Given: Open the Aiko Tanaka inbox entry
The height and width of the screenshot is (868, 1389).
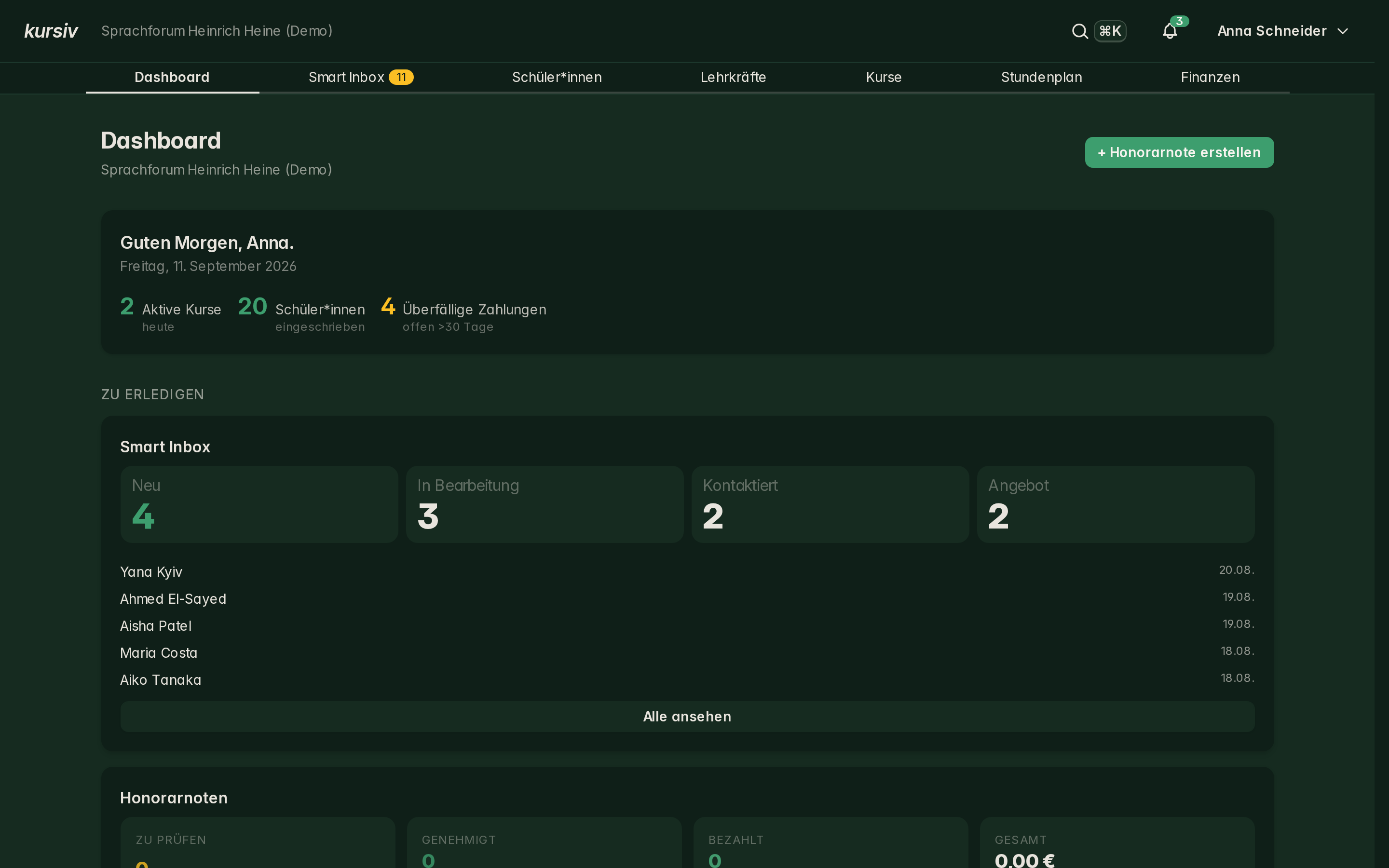Looking at the screenshot, I should pos(687,679).
